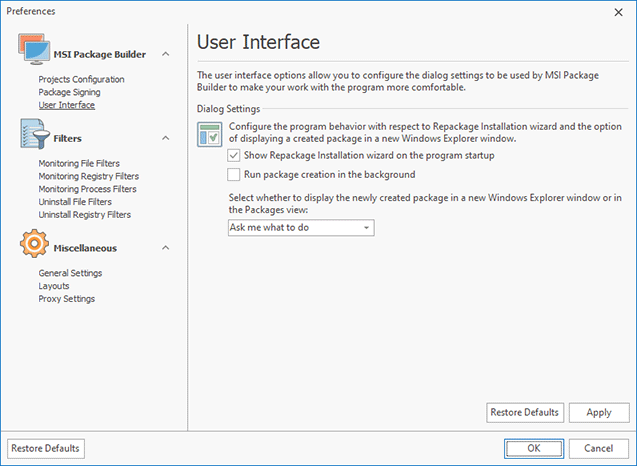Go to Package Signing settings
Viewport: 637px width, 466px height.
pos(69,92)
